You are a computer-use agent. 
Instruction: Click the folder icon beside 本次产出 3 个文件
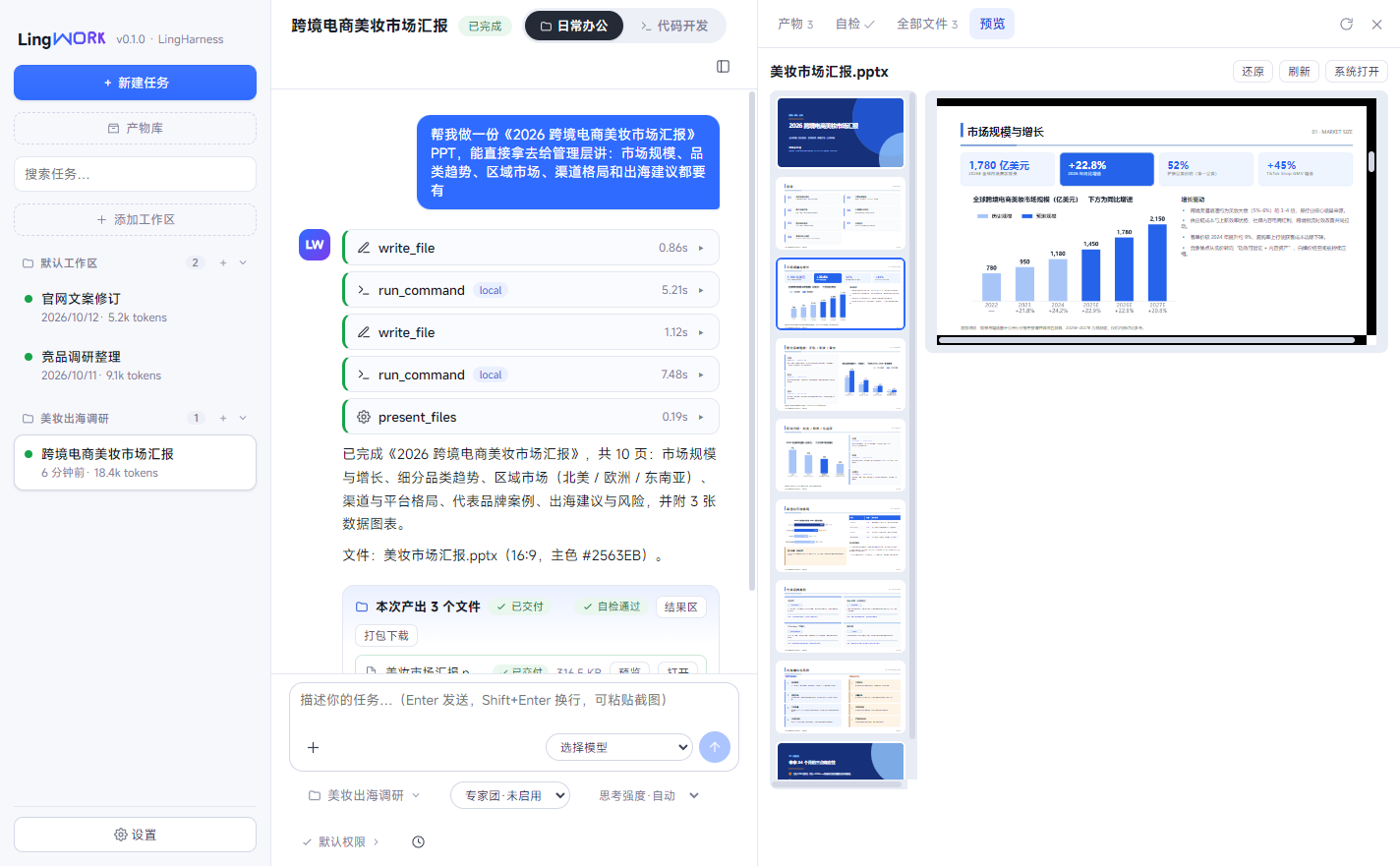[362, 606]
